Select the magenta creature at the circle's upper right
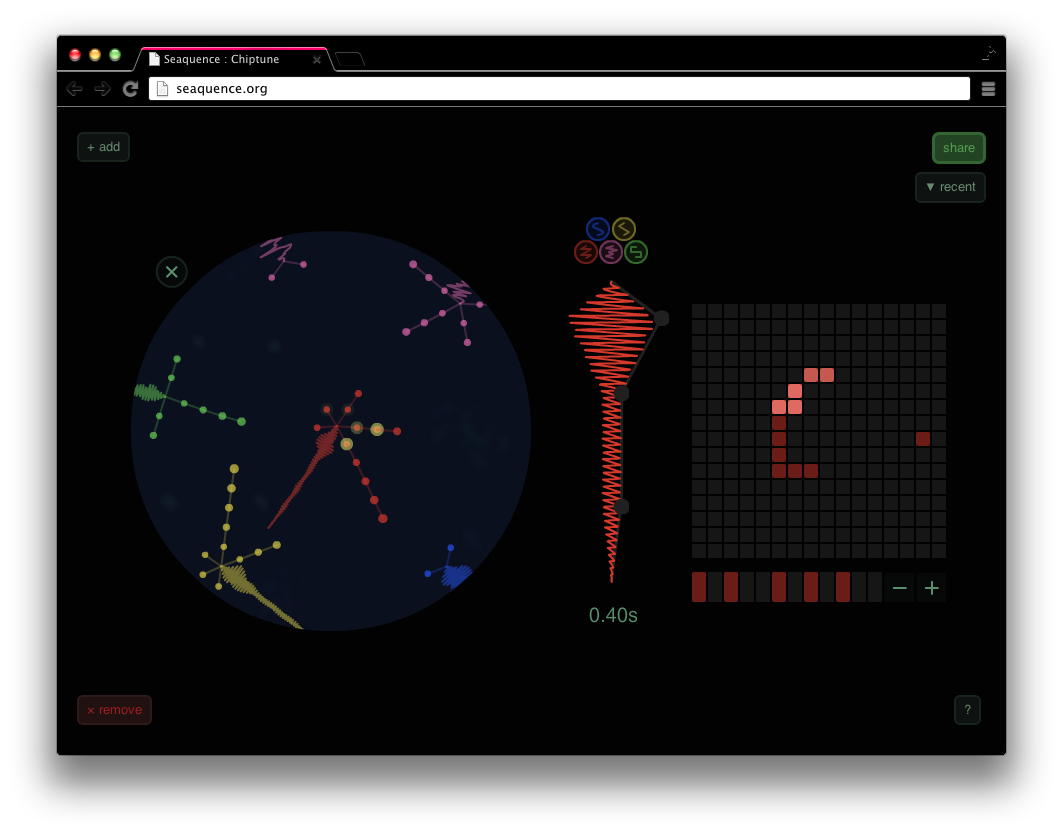Screen dimensions: 1063x834 click(x=461, y=304)
